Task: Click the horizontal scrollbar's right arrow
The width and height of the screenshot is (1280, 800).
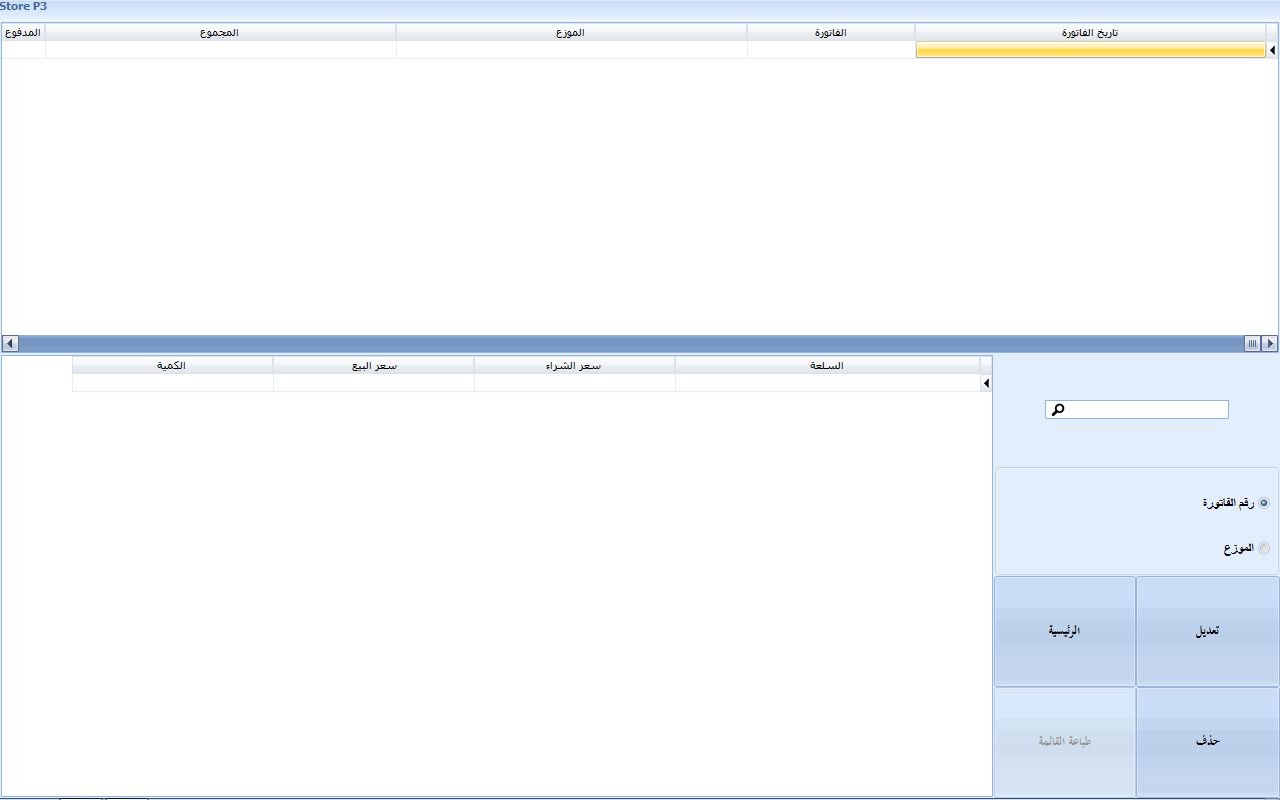Action: click(1270, 343)
